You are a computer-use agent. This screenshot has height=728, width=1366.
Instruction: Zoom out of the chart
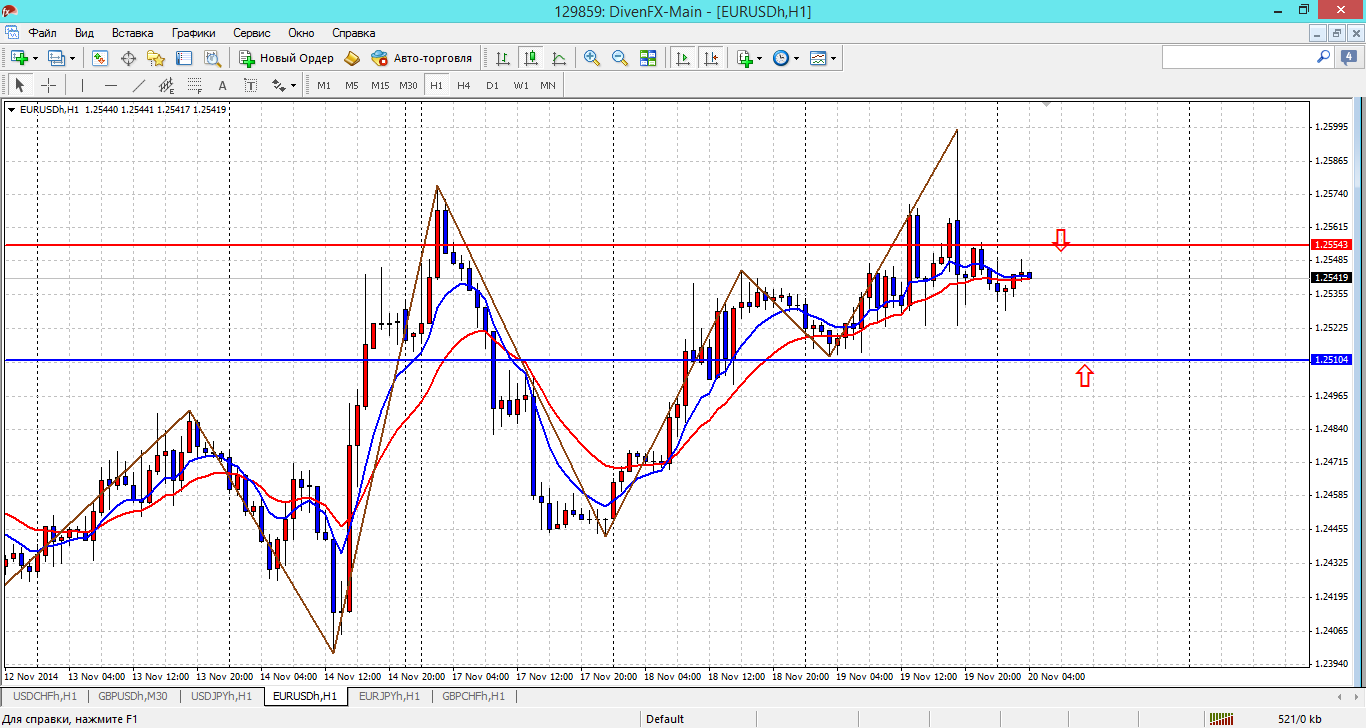(x=620, y=58)
